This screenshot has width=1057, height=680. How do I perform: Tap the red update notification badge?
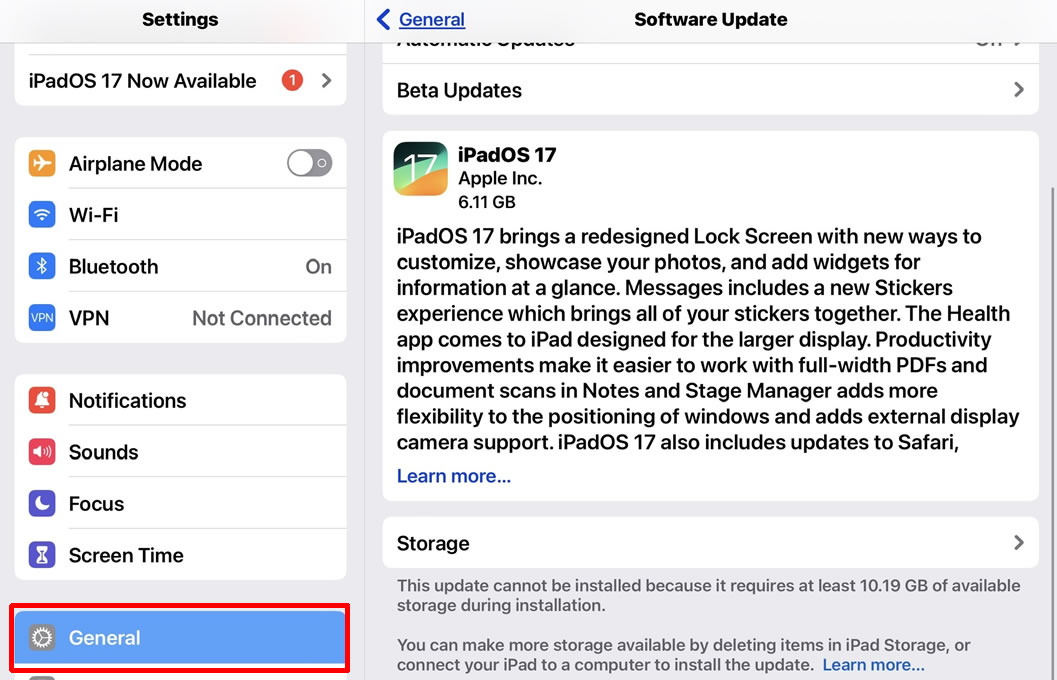(x=292, y=81)
